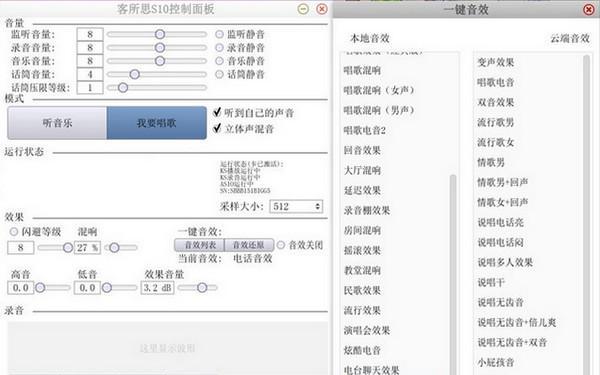The width and height of the screenshot is (600, 375).
Task: Click the 音效还原 button
Action: [249, 245]
